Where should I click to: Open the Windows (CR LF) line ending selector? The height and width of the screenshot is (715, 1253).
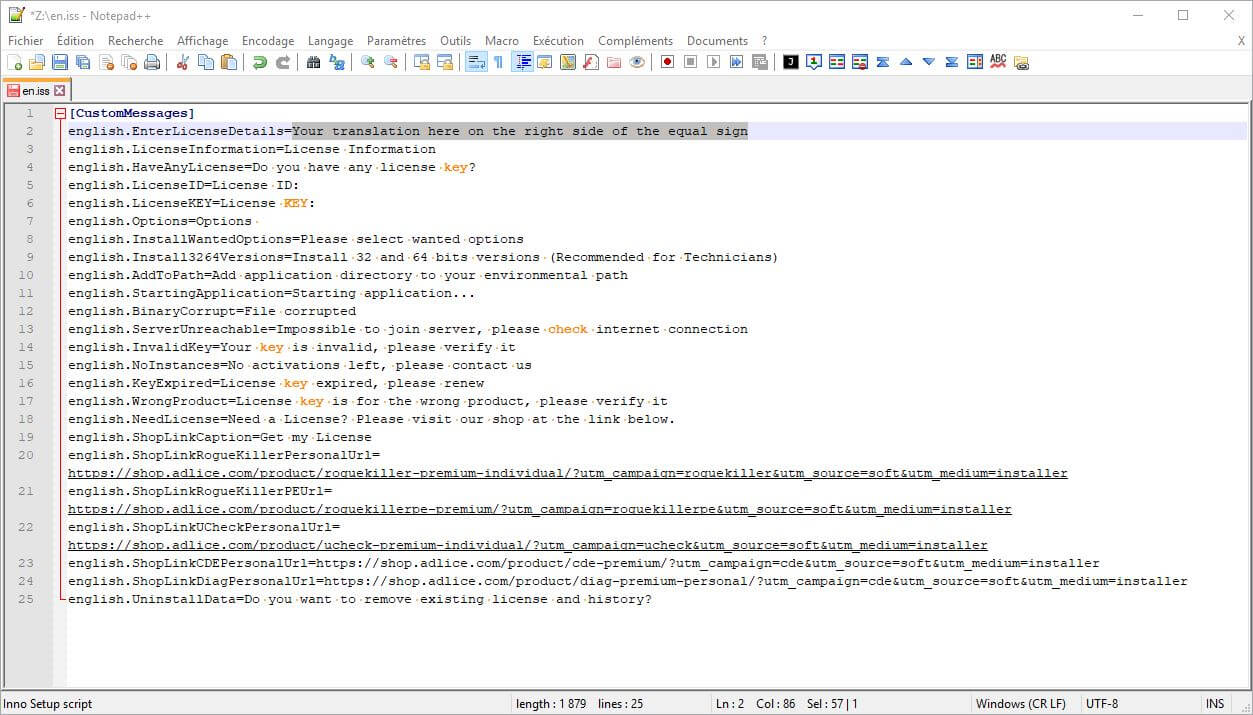coord(1020,704)
